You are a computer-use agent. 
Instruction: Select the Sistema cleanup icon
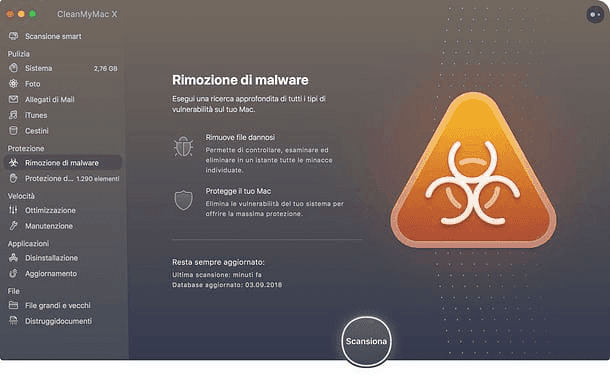[x=14, y=68]
